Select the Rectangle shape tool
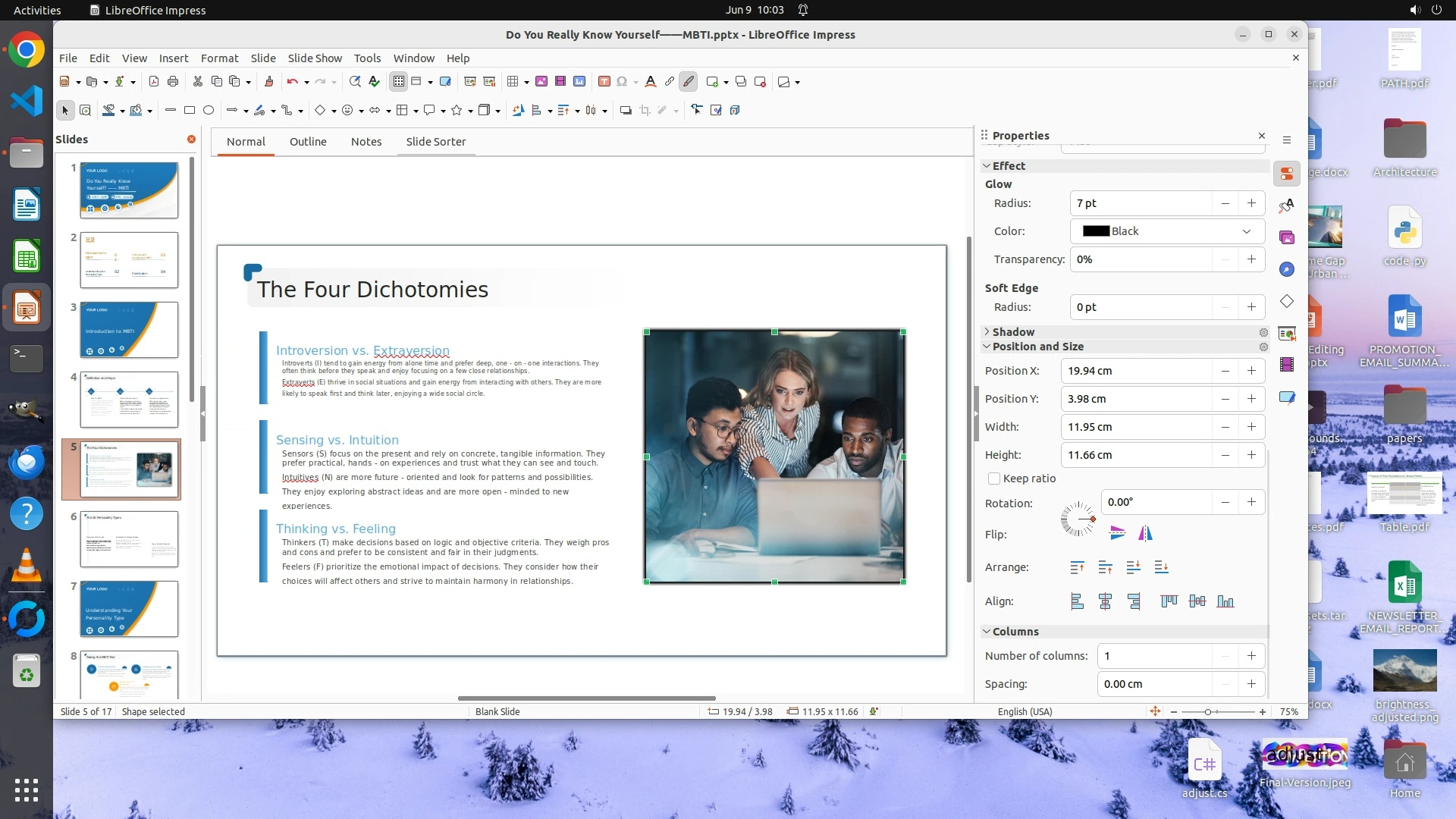The image size is (1456, 819). (190, 111)
